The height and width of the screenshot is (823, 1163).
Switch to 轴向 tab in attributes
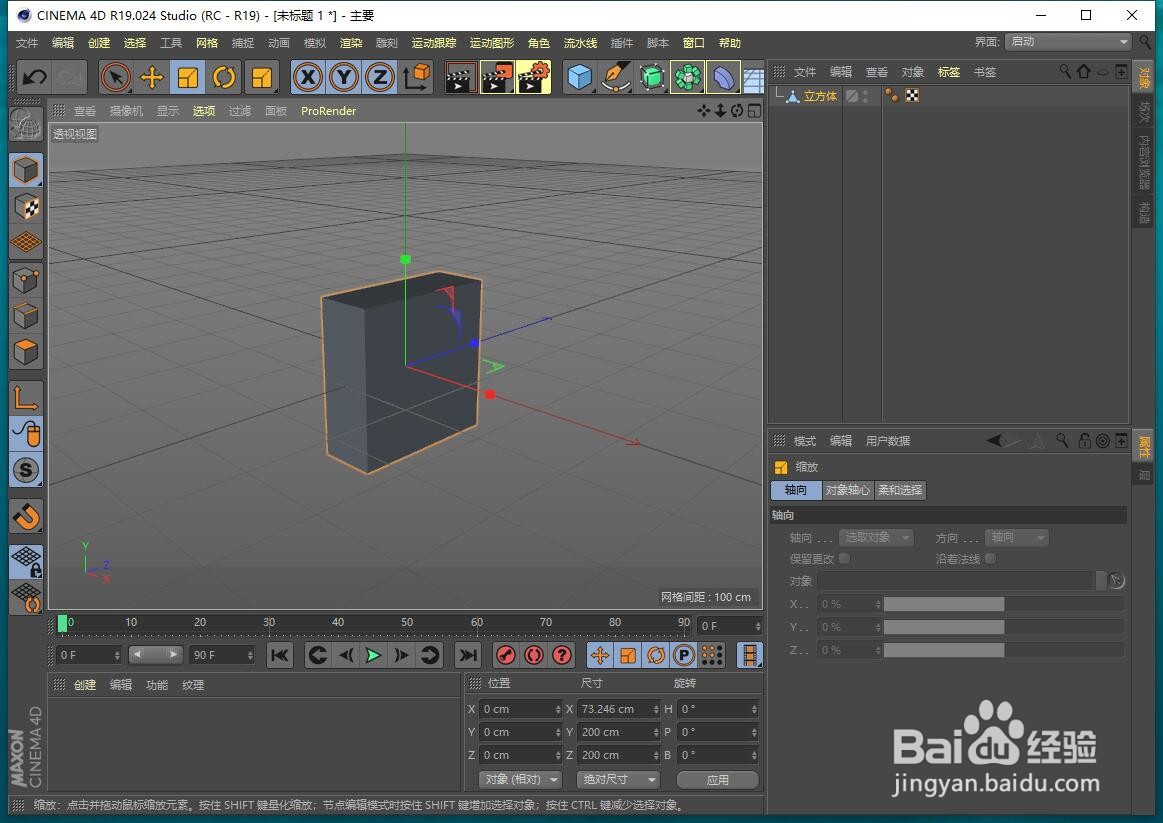[x=796, y=490]
